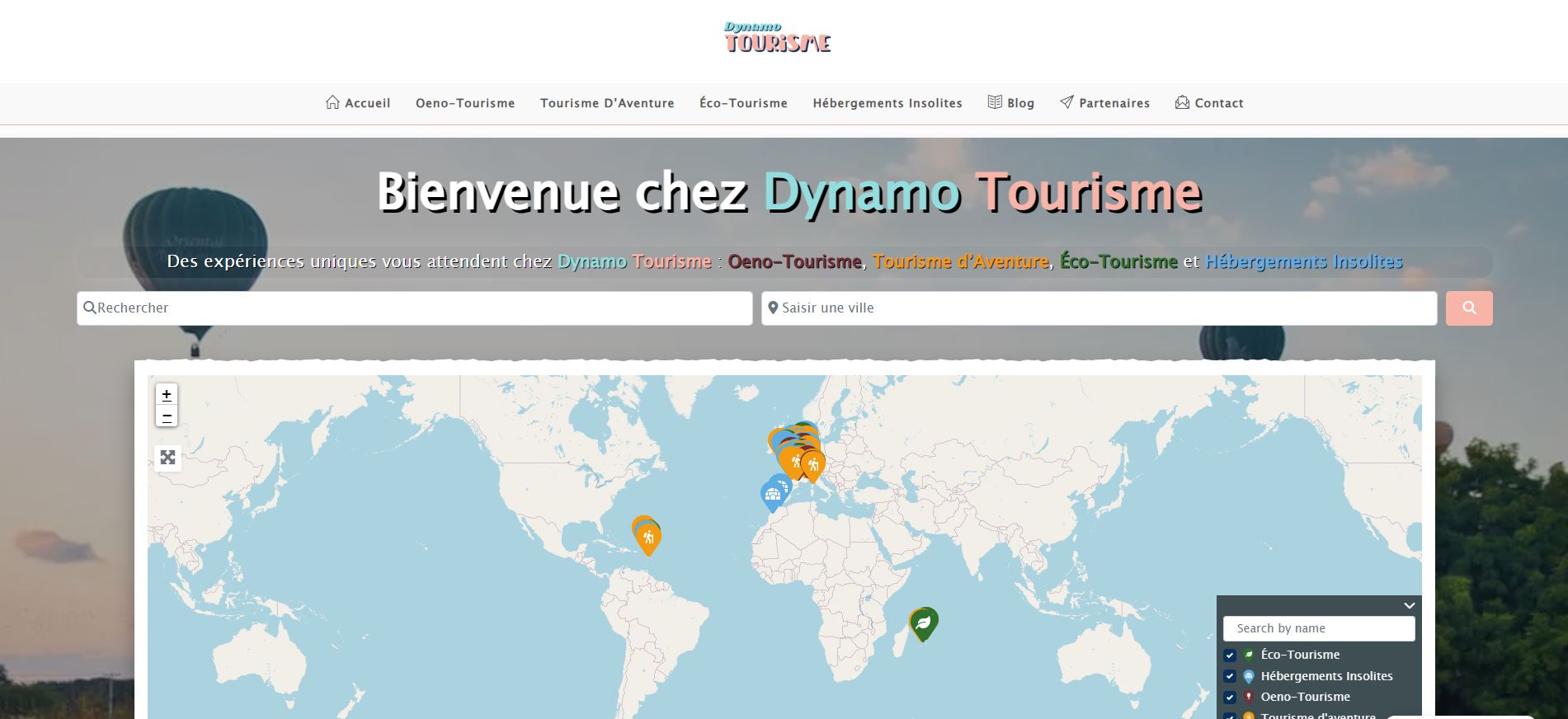1568x719 pixels.
Task: Open the Partenaires page link
Action: pos(1105,103)
